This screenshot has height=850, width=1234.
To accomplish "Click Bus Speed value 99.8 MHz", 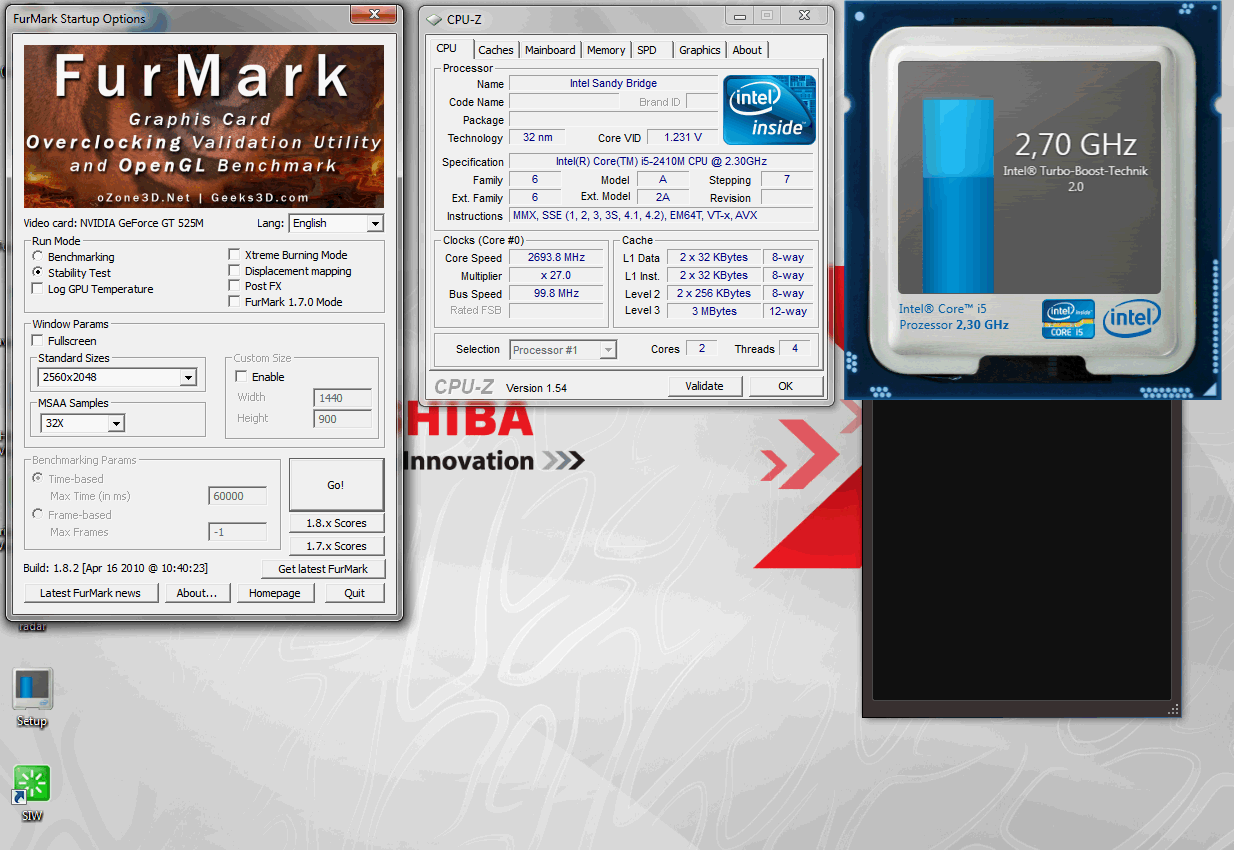I will click(x=557, y=294).
